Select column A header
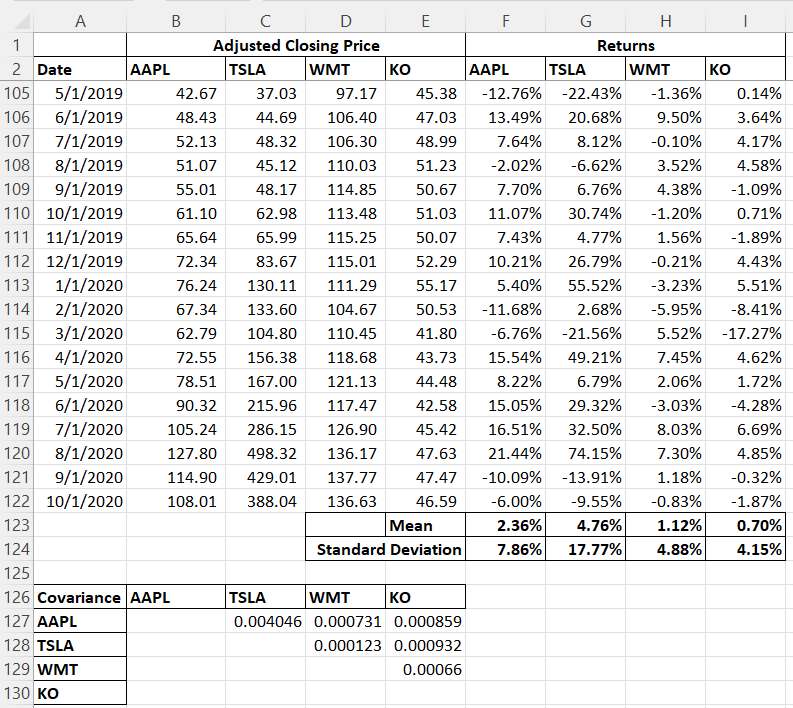 (x=80, y=21)
